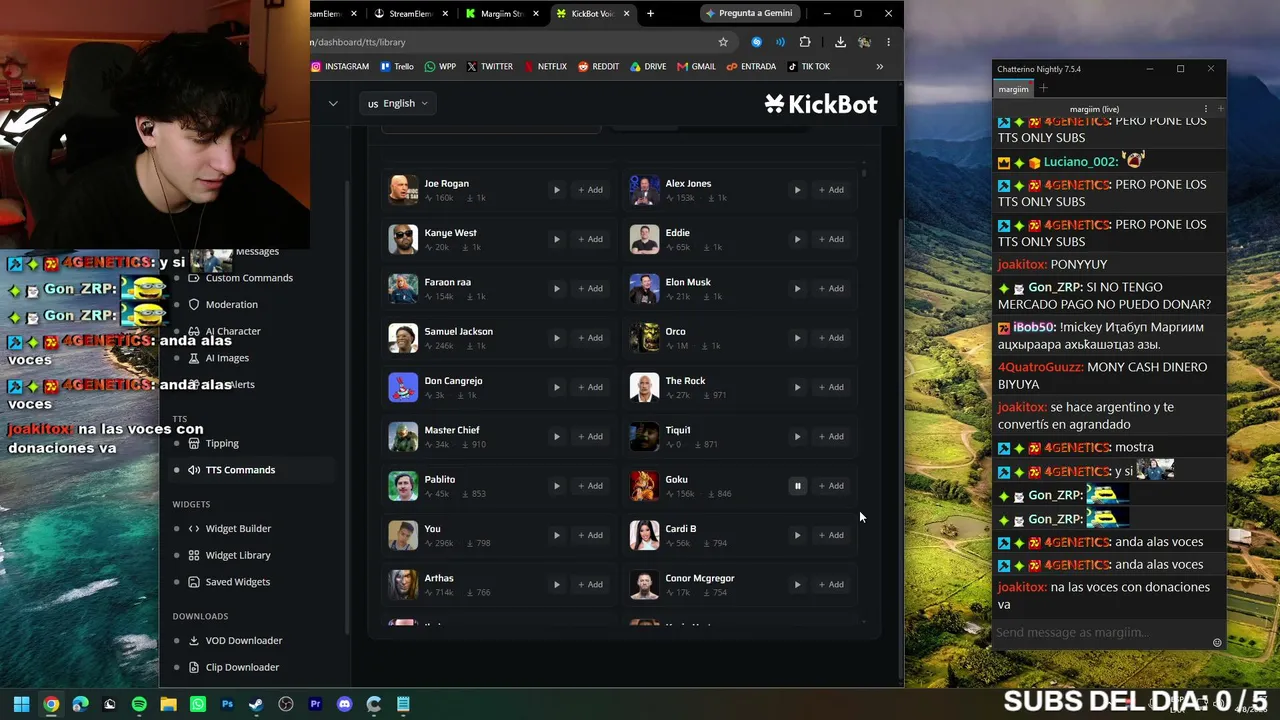
Task: Add the Pablito voice
Action: pos(590,486)
